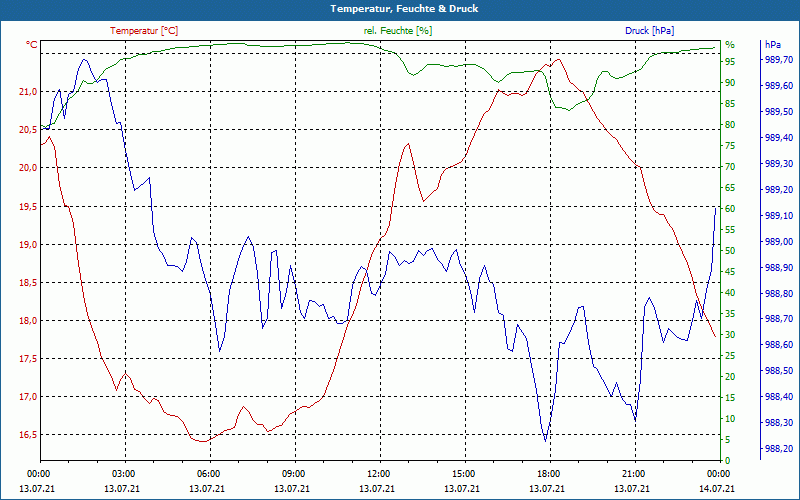This screenshot has height=500, width=800.
Task: Click the blue "hPa" axis unit label
Action: tap(773, 45)
